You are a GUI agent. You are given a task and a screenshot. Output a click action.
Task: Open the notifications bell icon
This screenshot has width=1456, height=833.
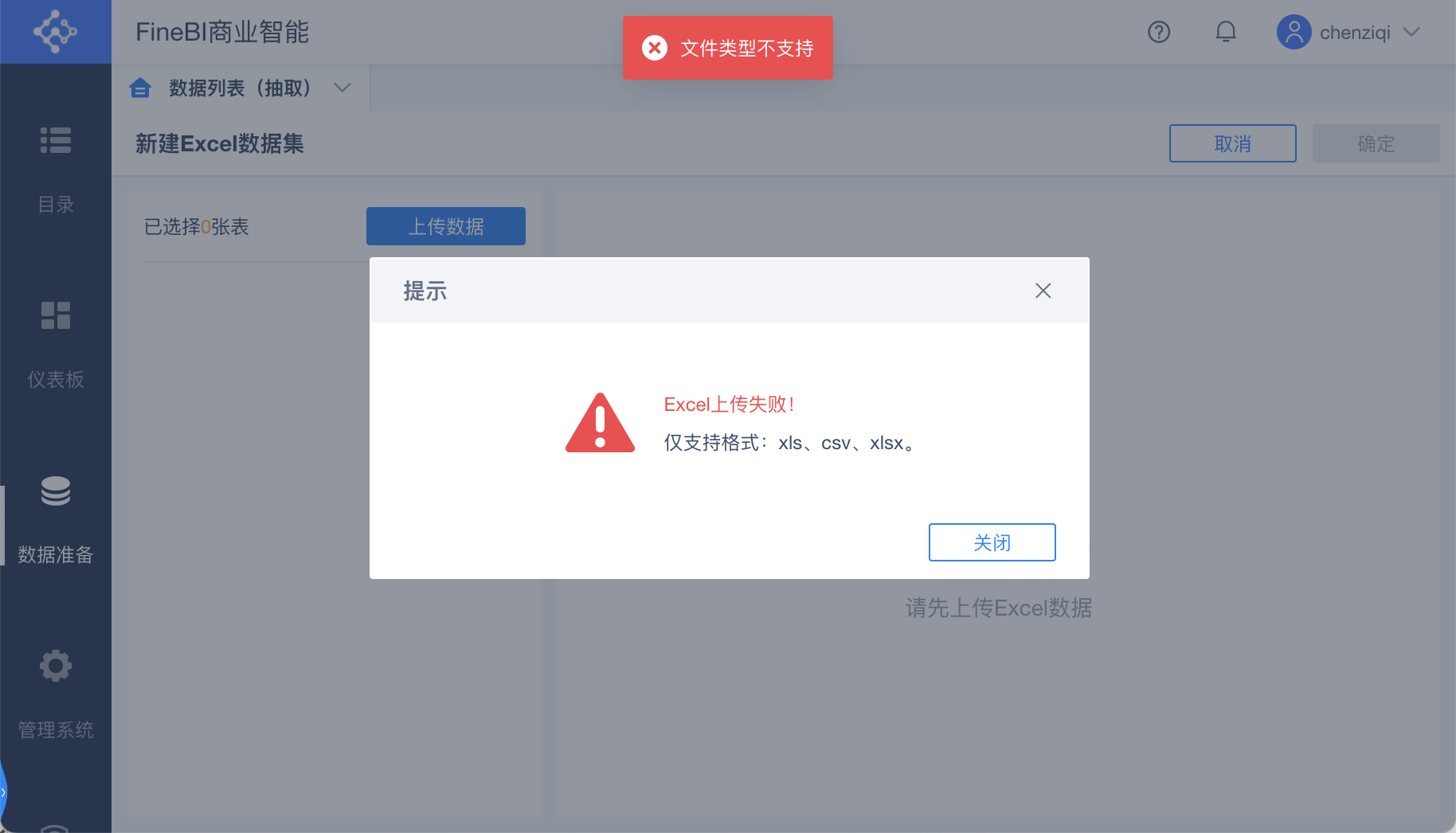tap(1226, 32)
